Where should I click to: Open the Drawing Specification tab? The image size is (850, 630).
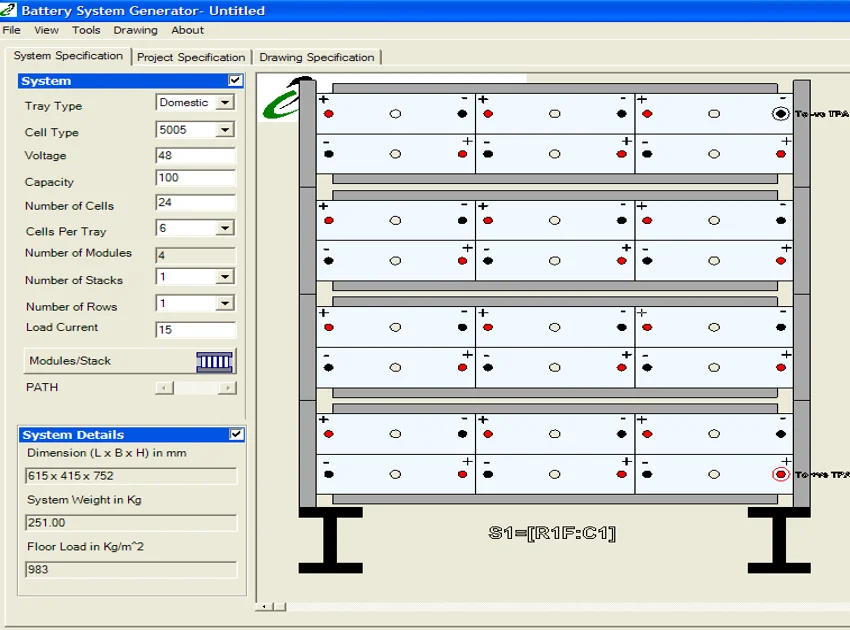(x=316, y=57)
